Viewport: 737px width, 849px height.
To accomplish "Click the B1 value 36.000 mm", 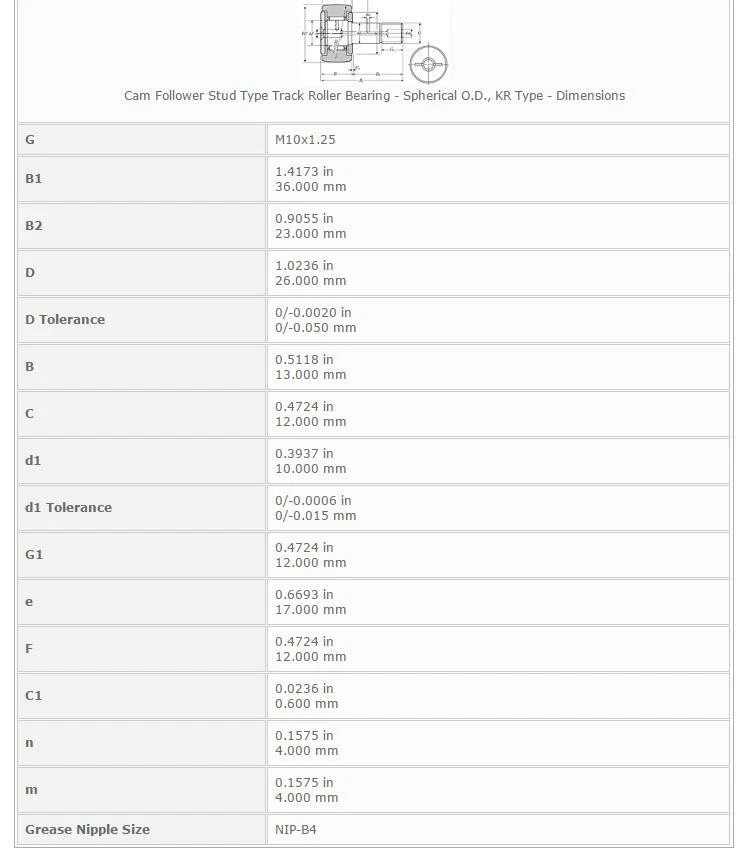I will pyautogui.click(x=310, y=187).
